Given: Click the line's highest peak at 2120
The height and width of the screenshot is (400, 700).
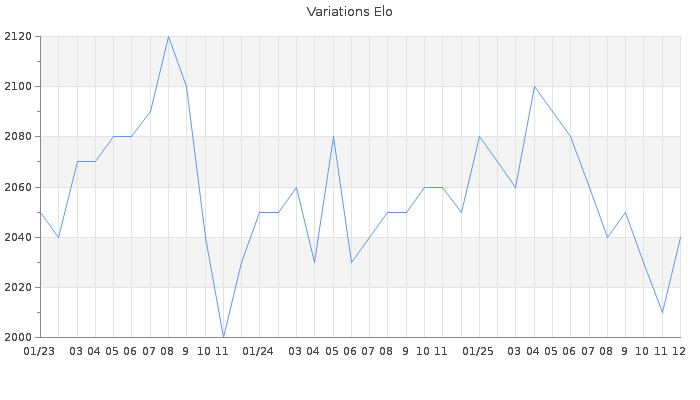Looking at the screenshot, I should point(168,37).
